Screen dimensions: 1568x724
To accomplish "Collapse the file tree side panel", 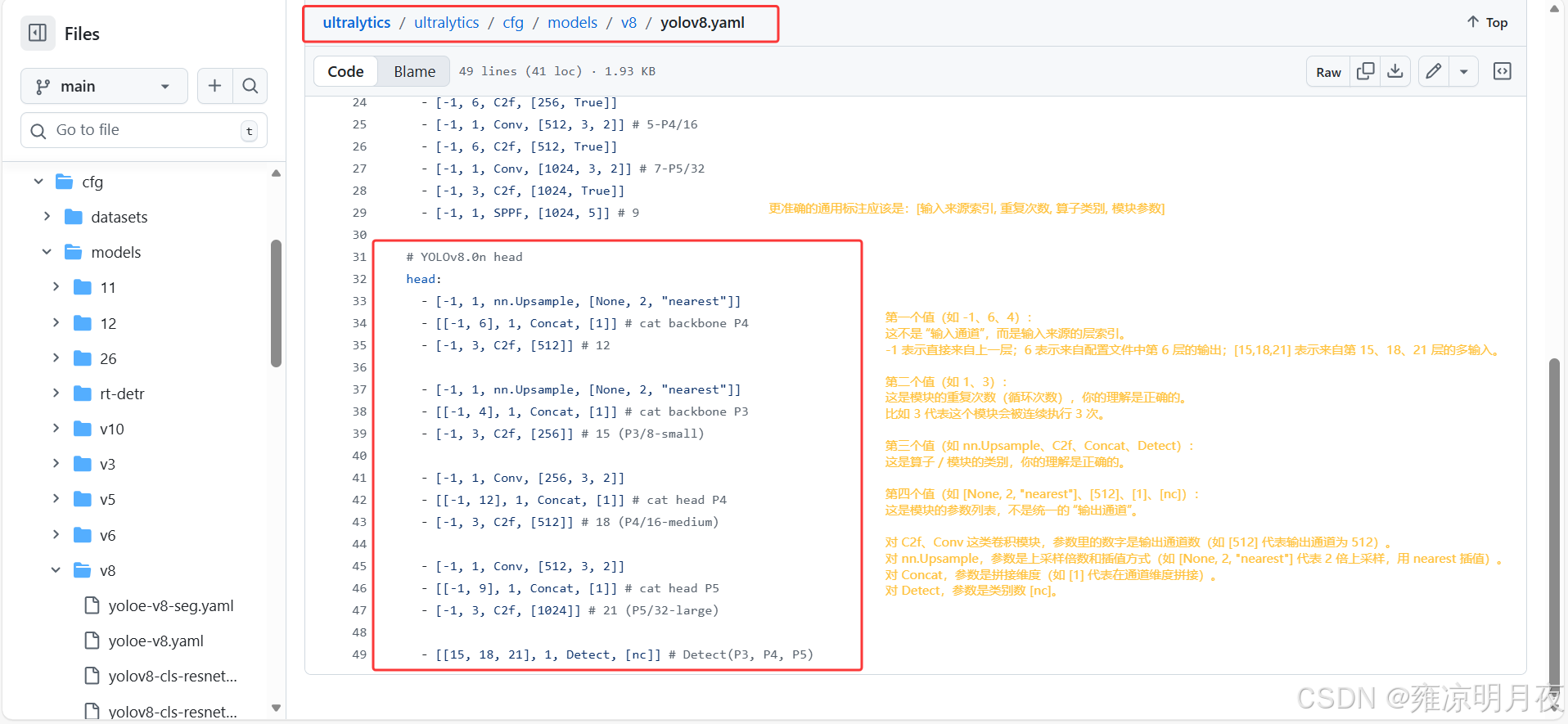I will click(x=38, y=33).
